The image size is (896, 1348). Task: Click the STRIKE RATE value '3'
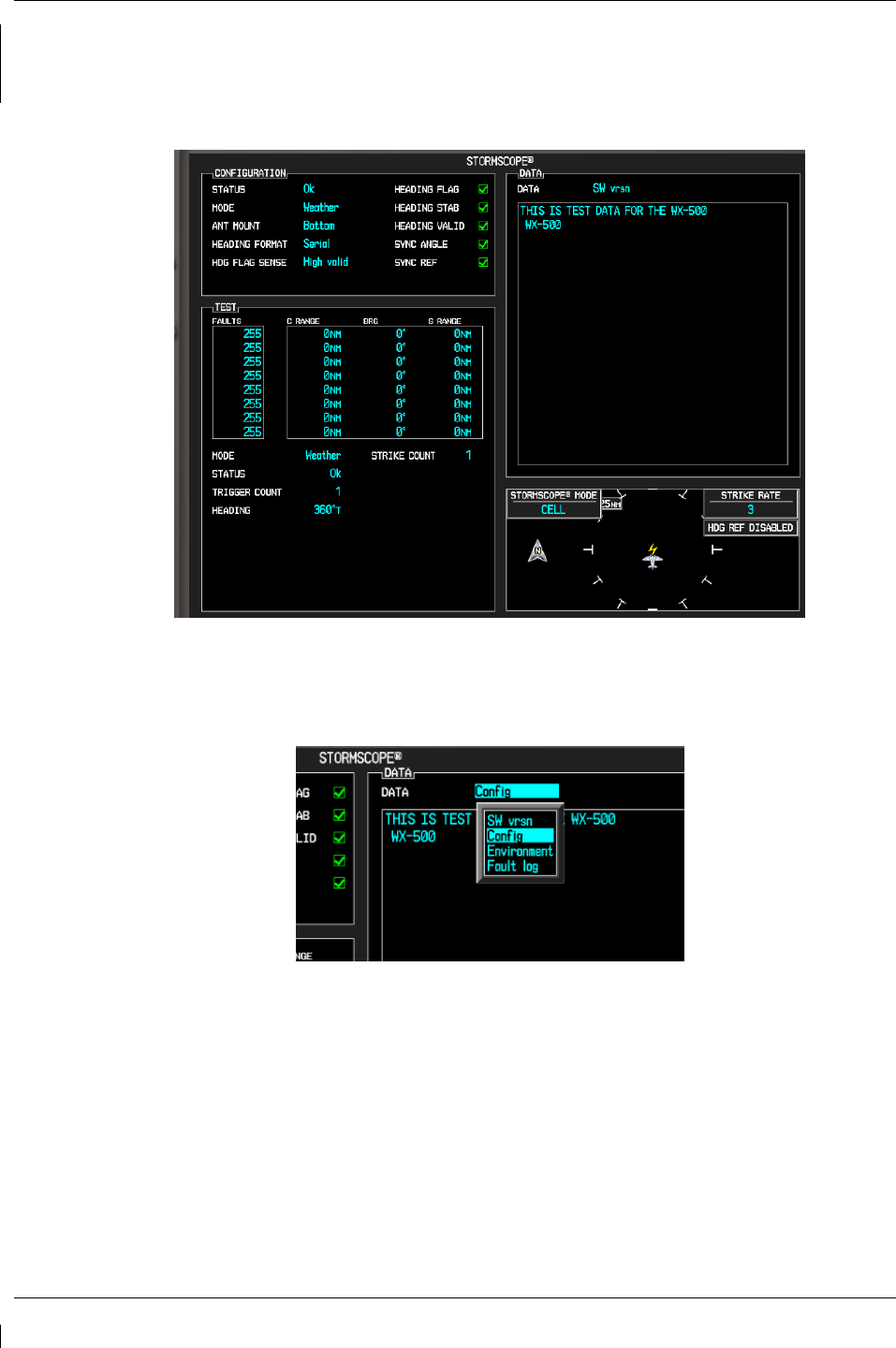click(x=750, y=510)
